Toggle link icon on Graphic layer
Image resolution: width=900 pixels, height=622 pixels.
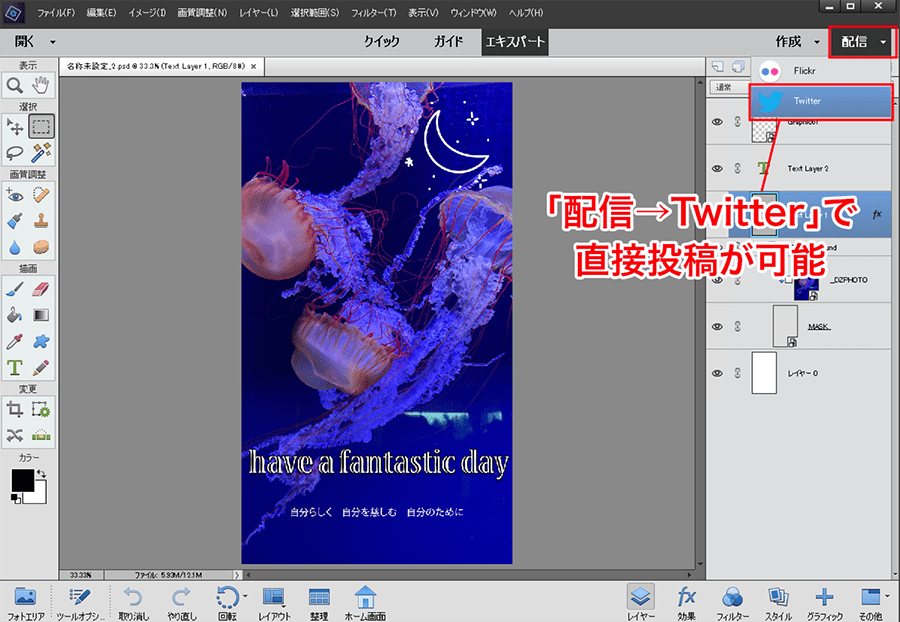pos(738,122)
